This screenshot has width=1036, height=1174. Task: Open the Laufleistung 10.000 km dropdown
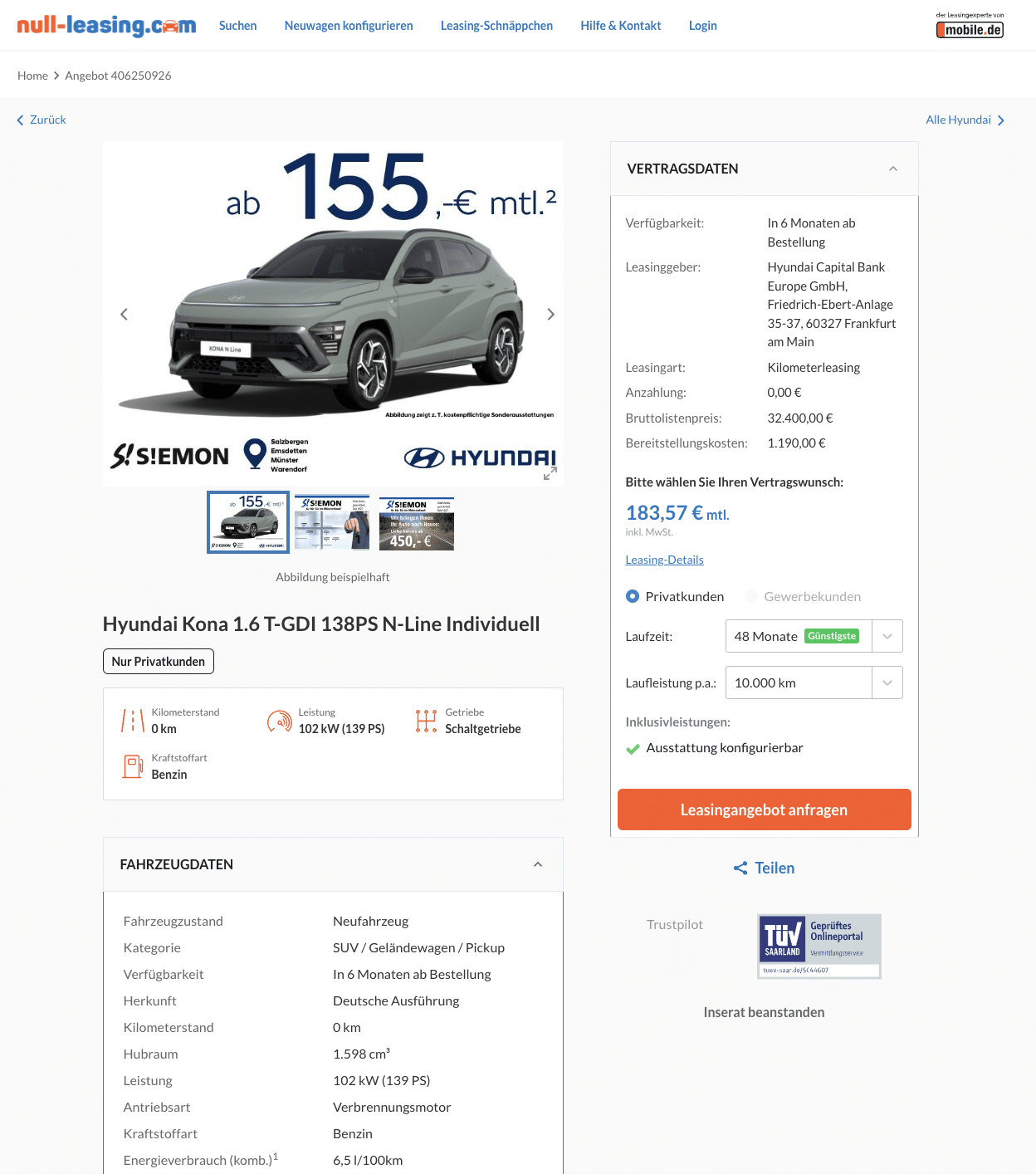[814, 682]
